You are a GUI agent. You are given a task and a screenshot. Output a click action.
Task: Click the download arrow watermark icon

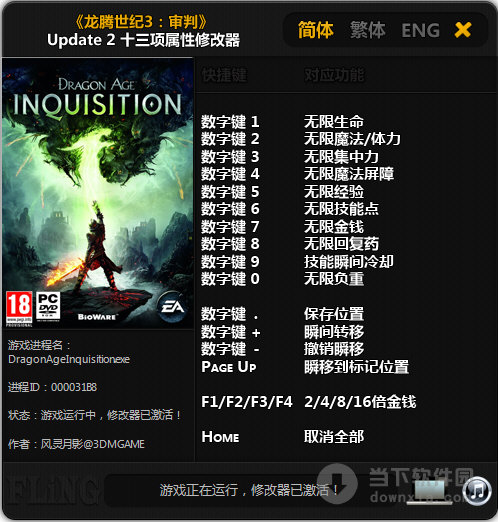(337, 482)
